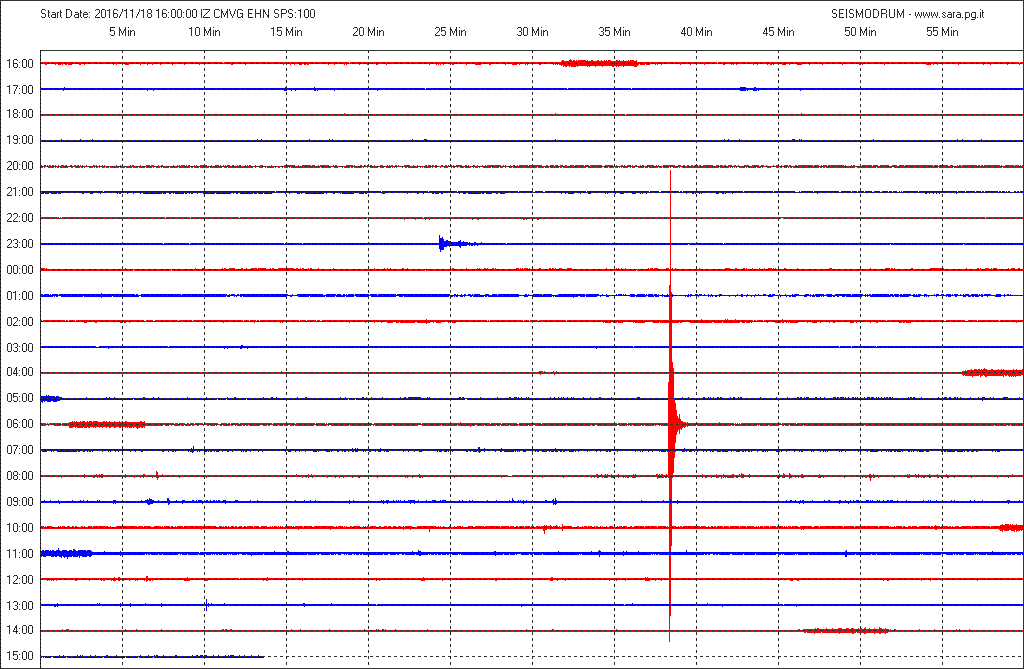Click the noise burst on 14:00 trace
1024x669 pixels.
point(845,630)
